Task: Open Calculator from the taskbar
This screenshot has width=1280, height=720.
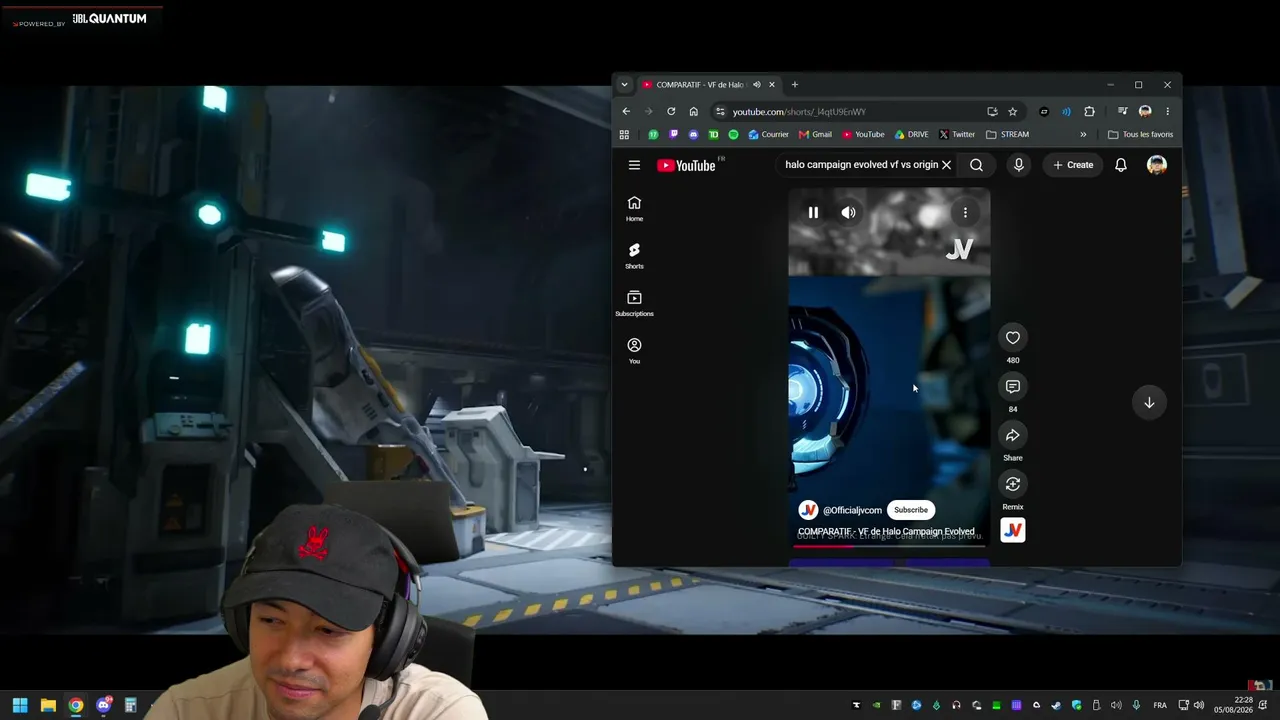Action: tap(130, 705)
